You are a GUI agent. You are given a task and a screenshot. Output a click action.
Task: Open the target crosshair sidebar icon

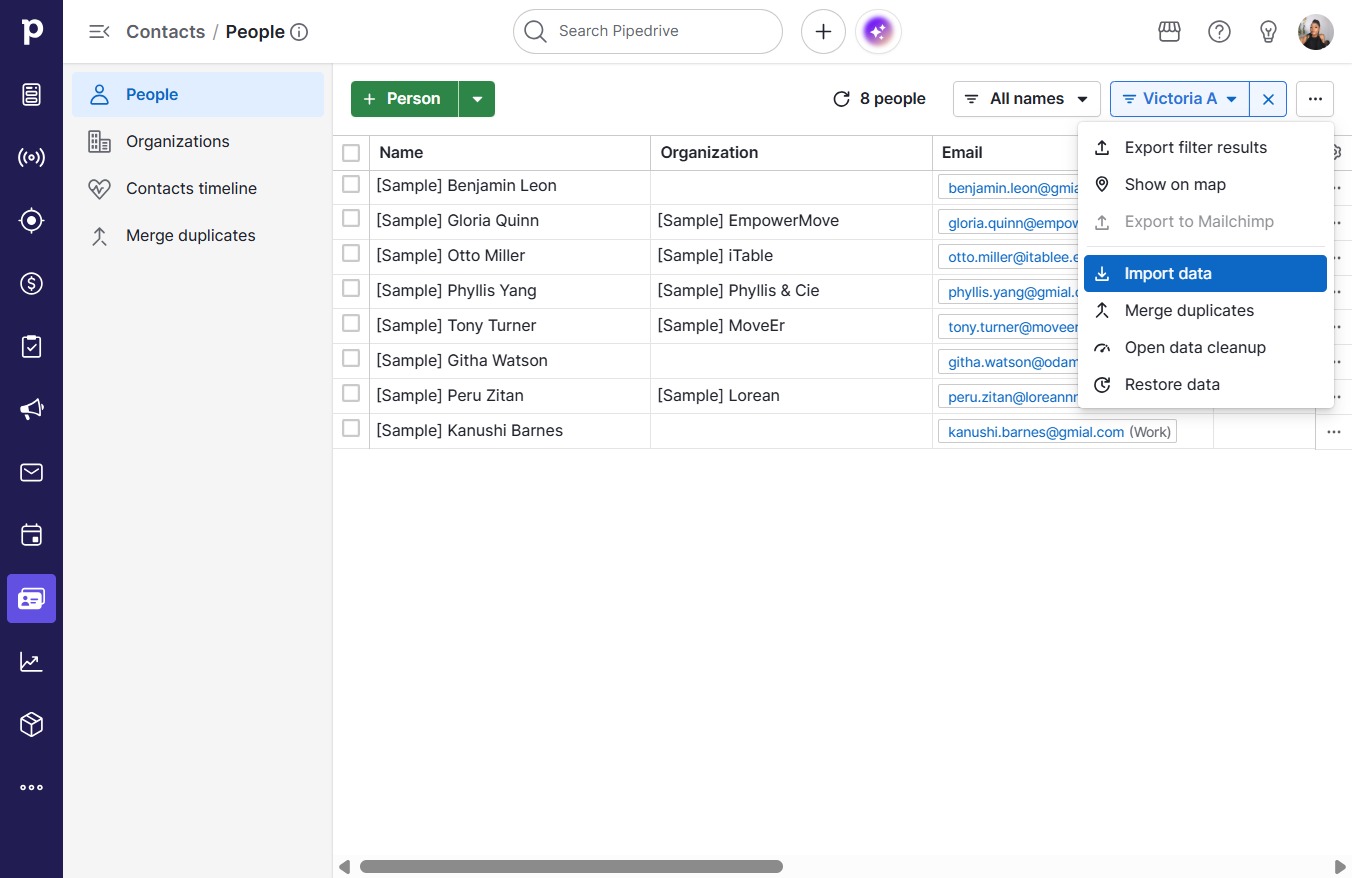click(x=31, y=220)
